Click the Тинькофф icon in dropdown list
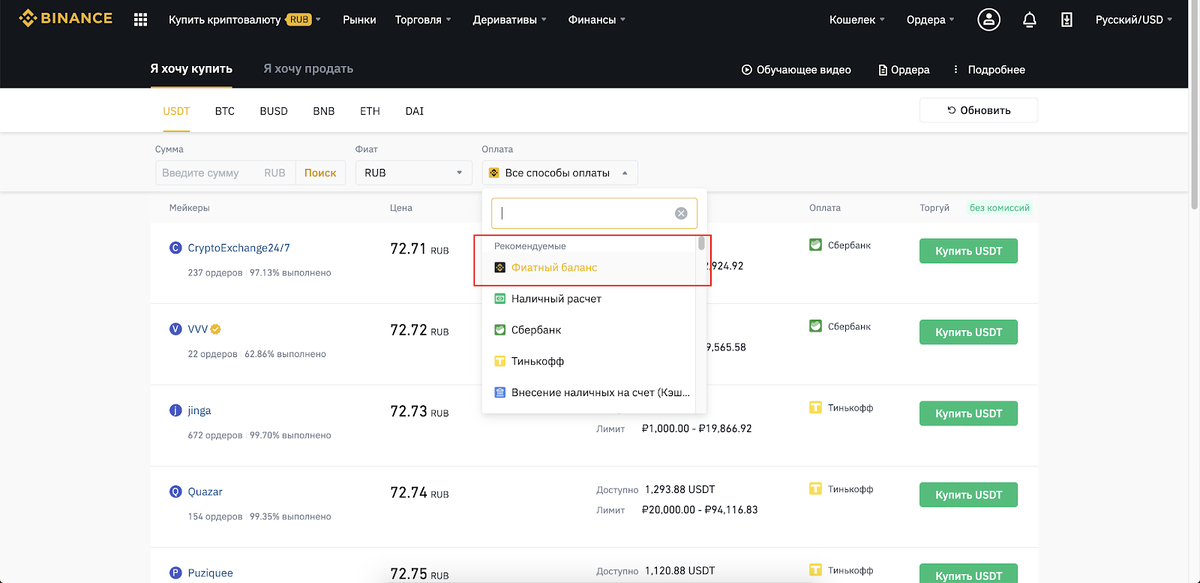The width and height of the screenshot is (1200, 583). coord(500,361)
